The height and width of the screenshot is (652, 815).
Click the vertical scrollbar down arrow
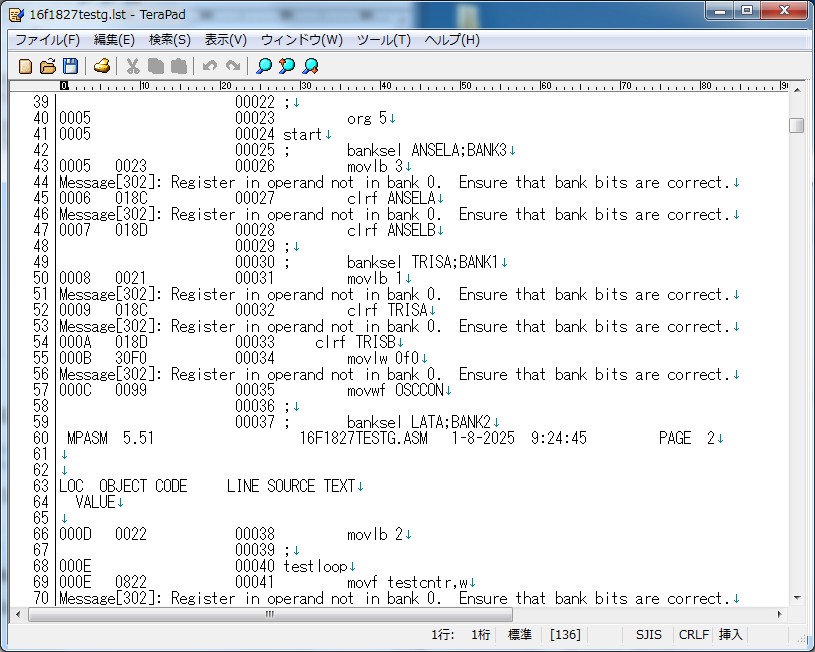[797, 598]
